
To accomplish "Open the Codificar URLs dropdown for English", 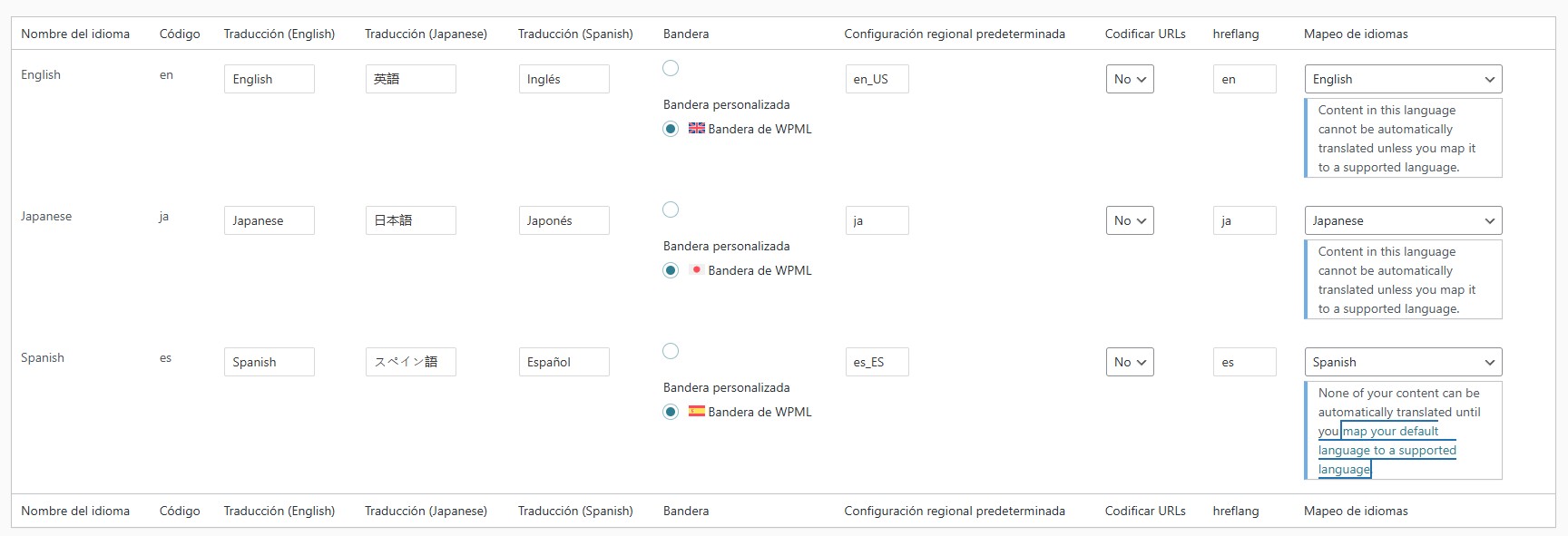I will (x=1130, y=79).
